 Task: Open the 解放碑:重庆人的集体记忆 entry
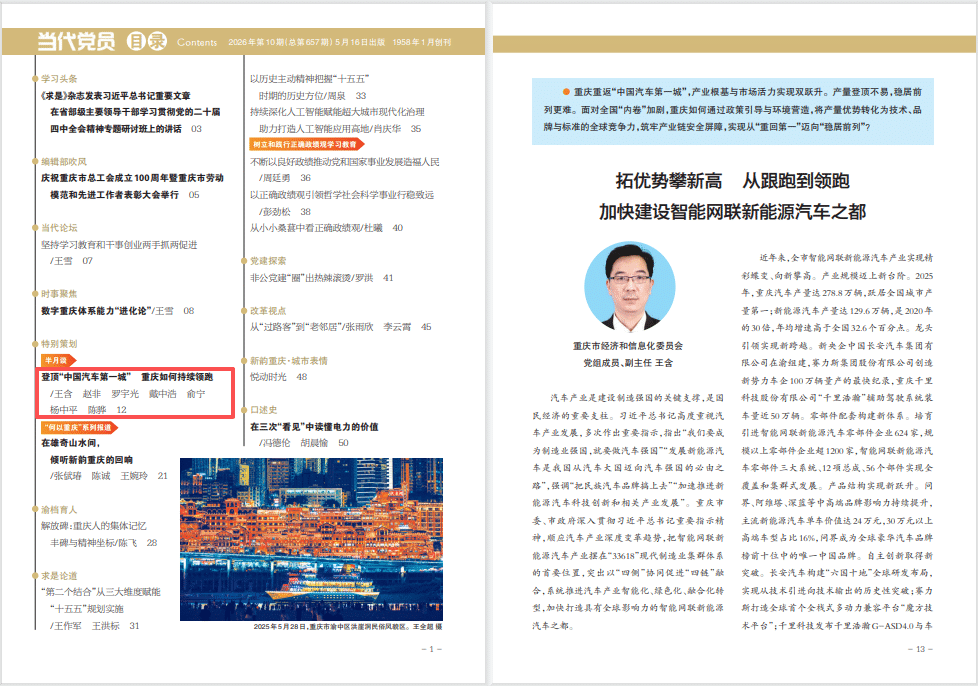pos(94,526)
